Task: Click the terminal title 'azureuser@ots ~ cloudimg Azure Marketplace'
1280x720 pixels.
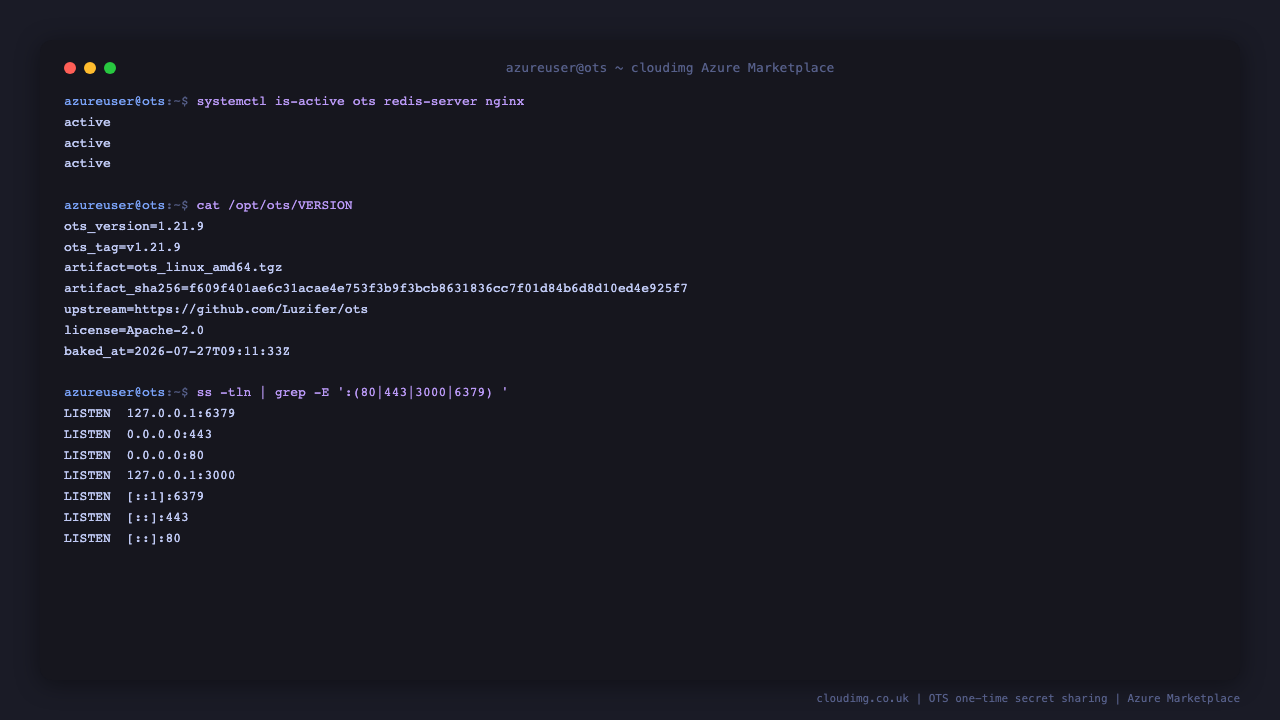Action: (670, 68)
